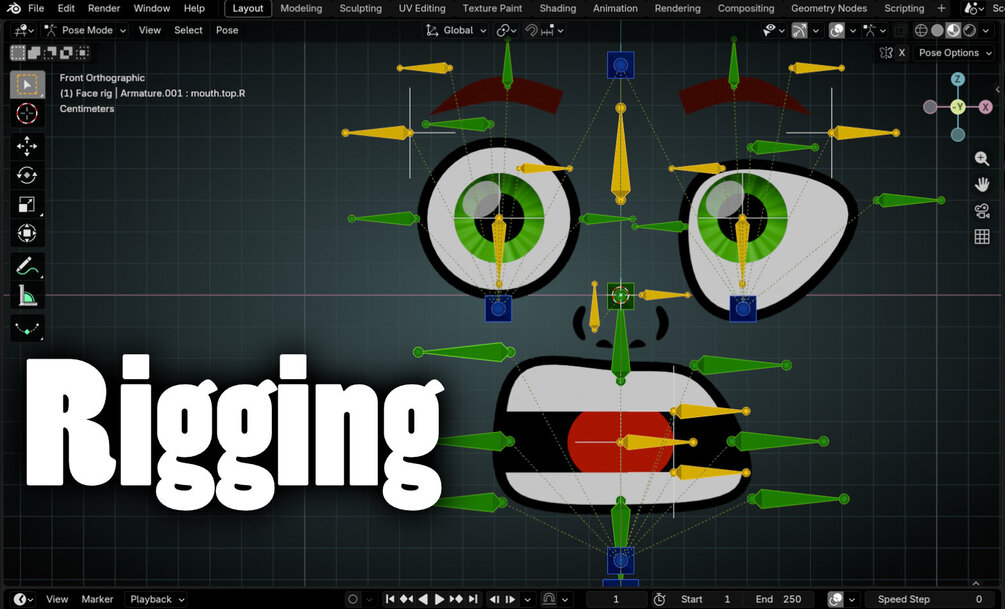Click the current frame field showing 1
The width and height of the screenshot is (1005, 609).
pyautogui.click(x=616, y=599)
